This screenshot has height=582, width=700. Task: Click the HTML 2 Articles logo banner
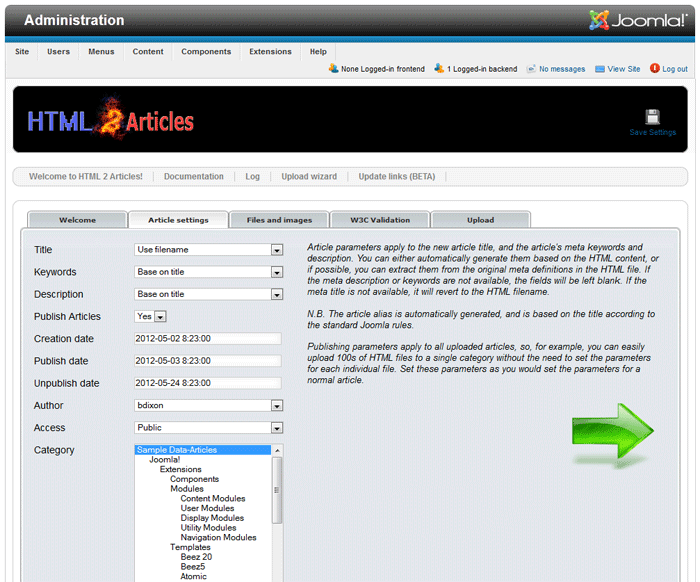pos(110,119)
